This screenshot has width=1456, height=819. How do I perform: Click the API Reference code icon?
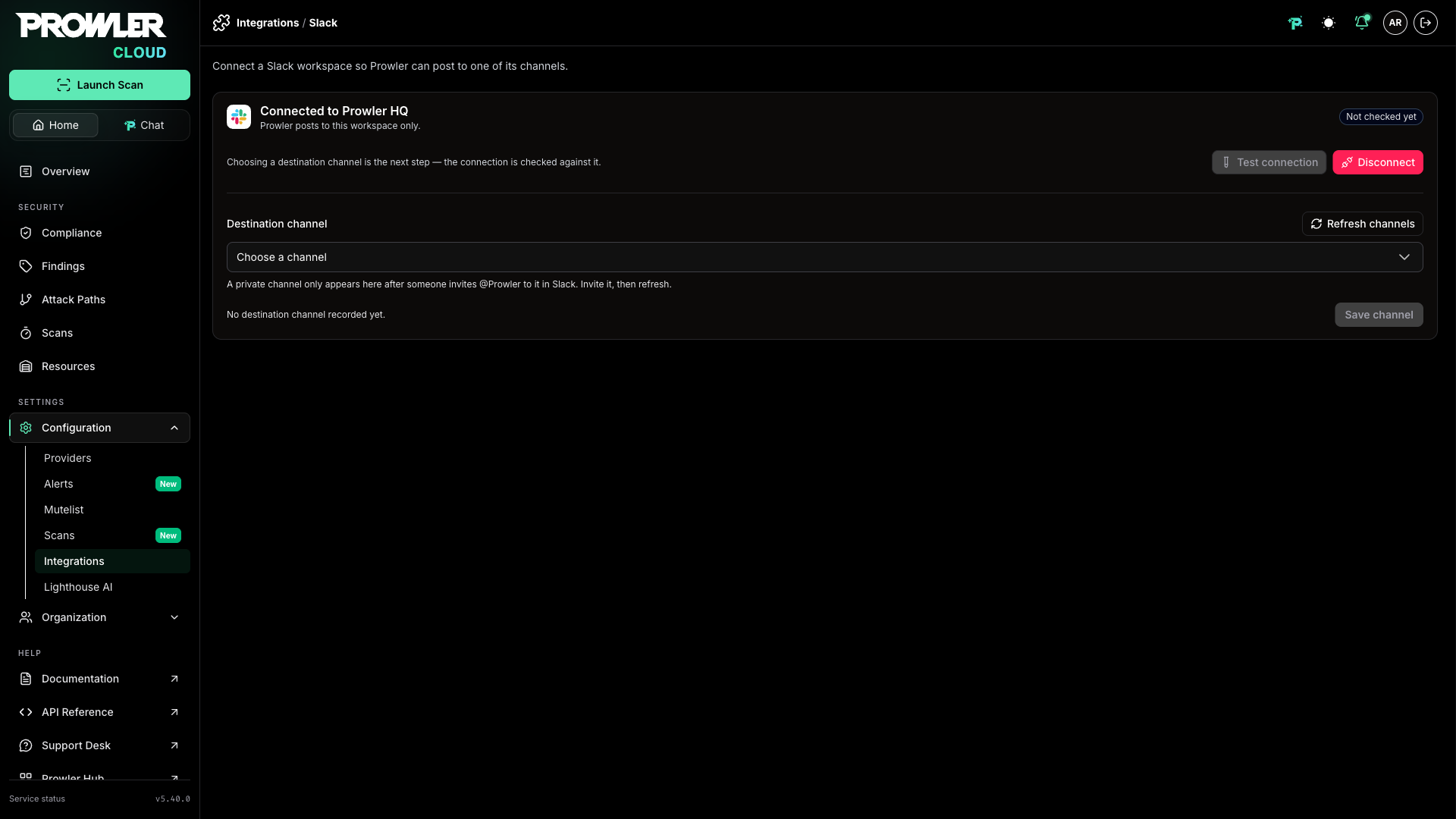(x=26, y=712)
